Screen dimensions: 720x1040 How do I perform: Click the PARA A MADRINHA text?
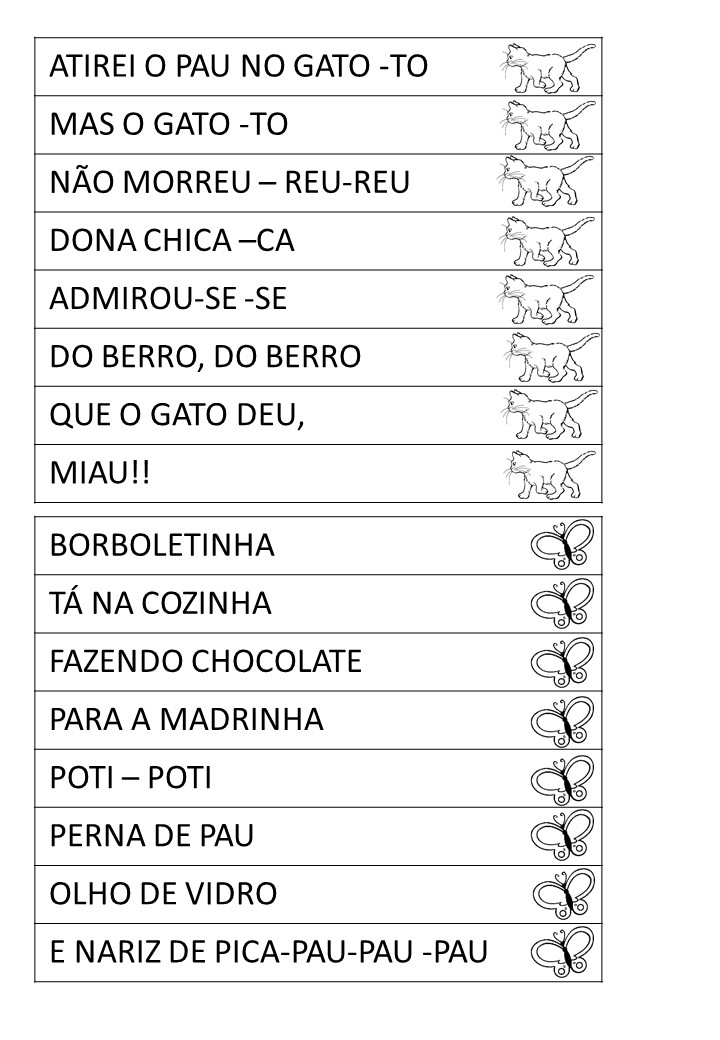pos(186,720)
